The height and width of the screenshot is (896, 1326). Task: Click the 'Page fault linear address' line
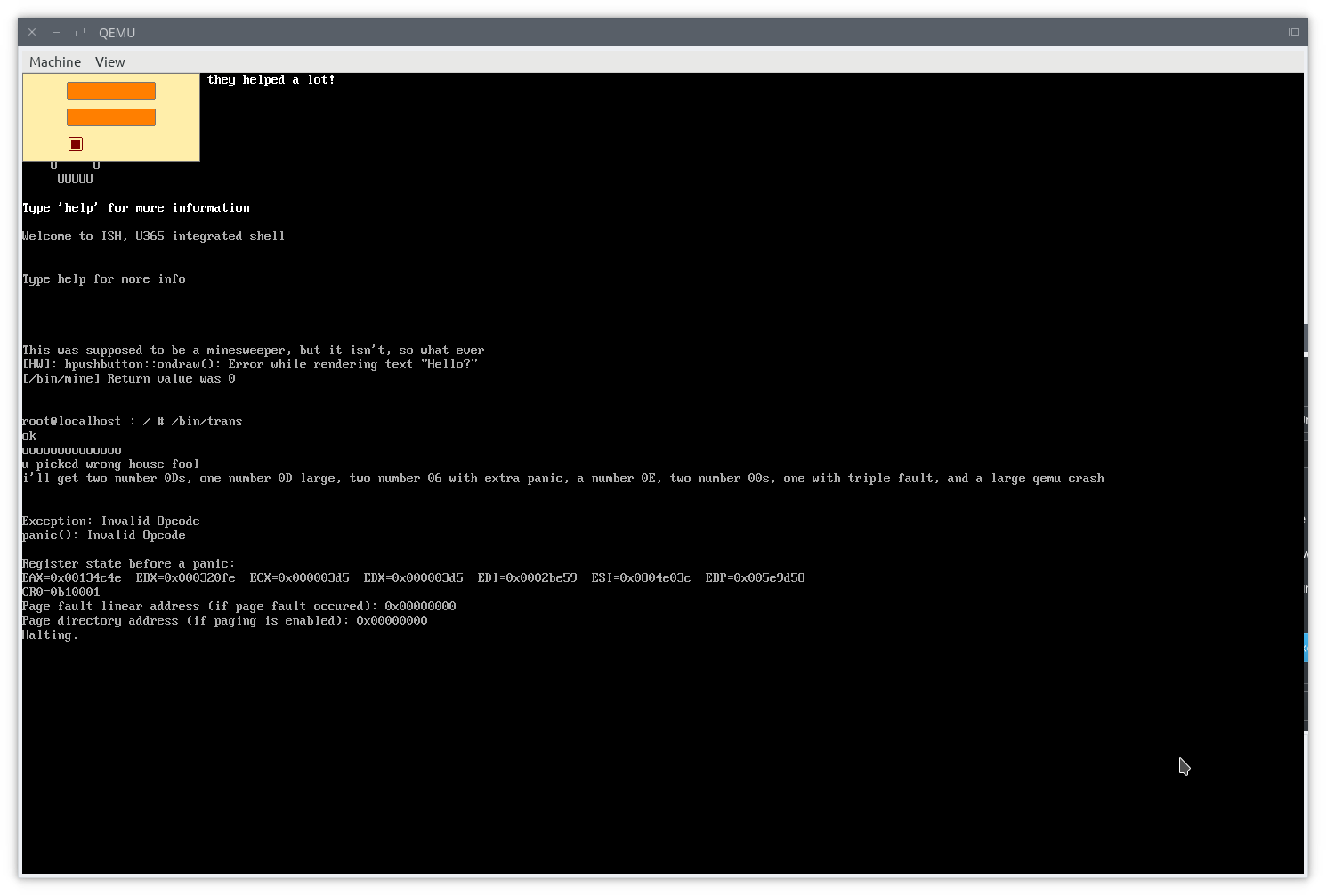pos(239,606)
